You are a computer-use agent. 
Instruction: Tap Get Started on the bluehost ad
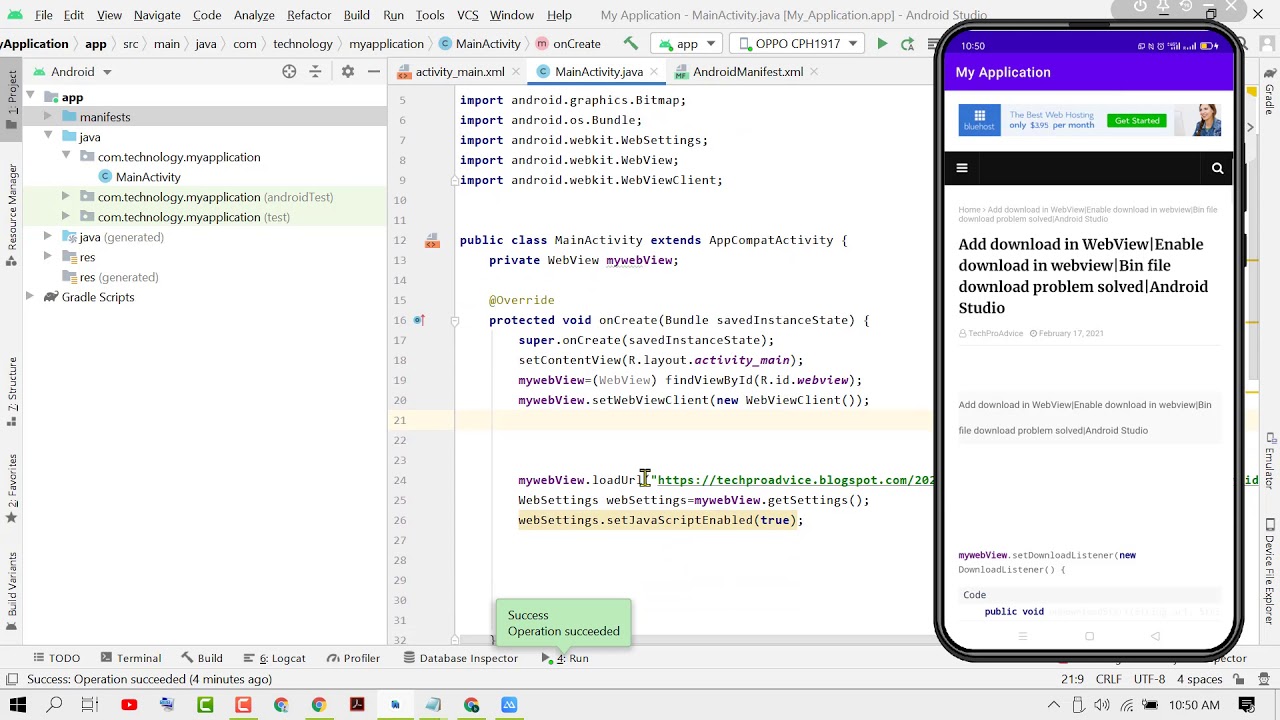click(1137, 120)
